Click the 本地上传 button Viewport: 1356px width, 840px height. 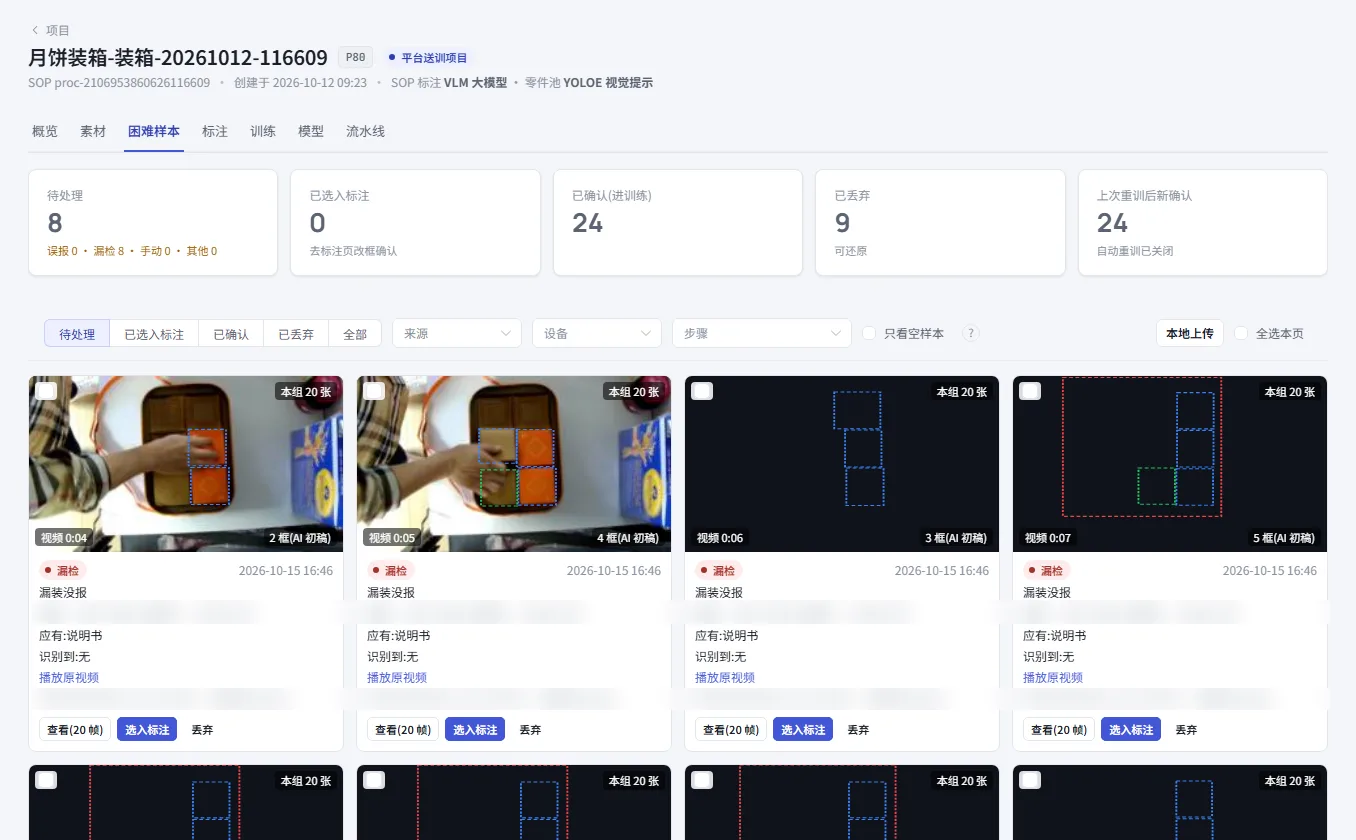point(1190,333)
